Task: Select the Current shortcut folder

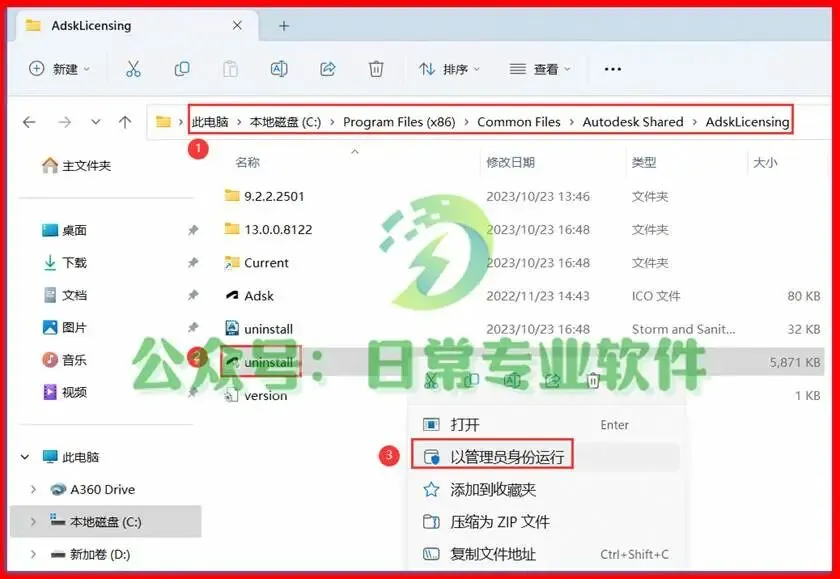Action: (256, 262)
